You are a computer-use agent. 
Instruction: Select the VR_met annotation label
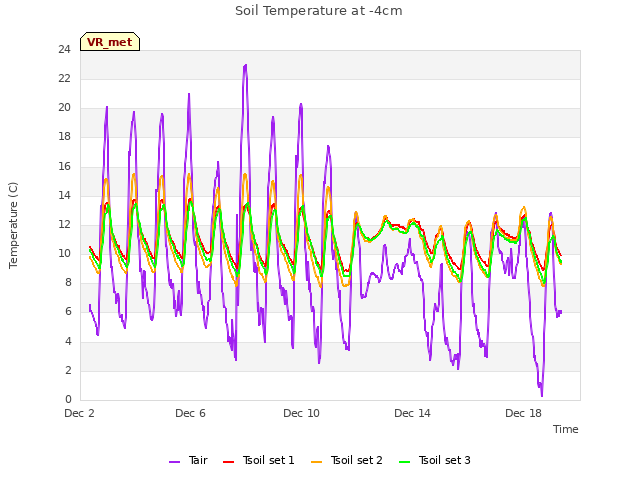tap(110, 42)
